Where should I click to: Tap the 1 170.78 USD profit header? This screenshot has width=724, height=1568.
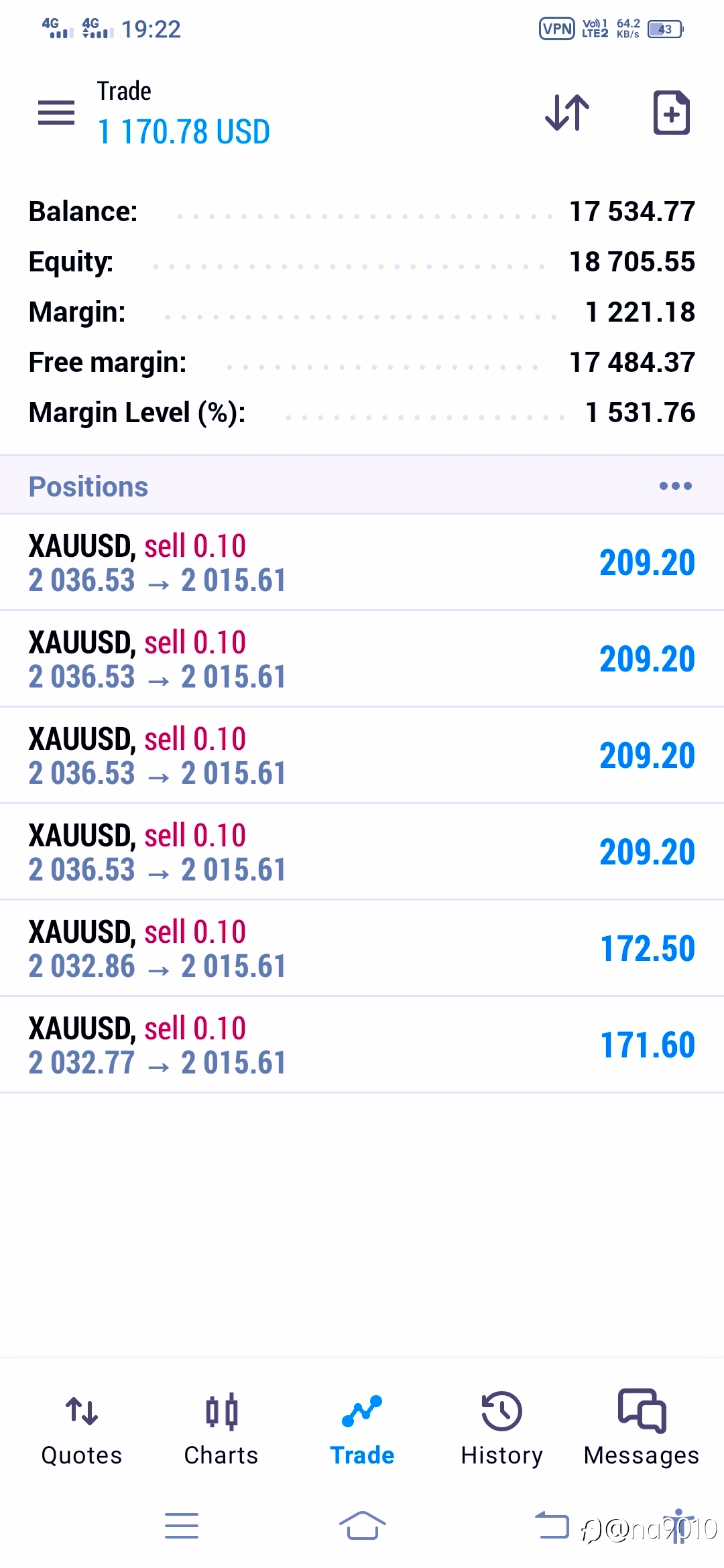point(184,131)
